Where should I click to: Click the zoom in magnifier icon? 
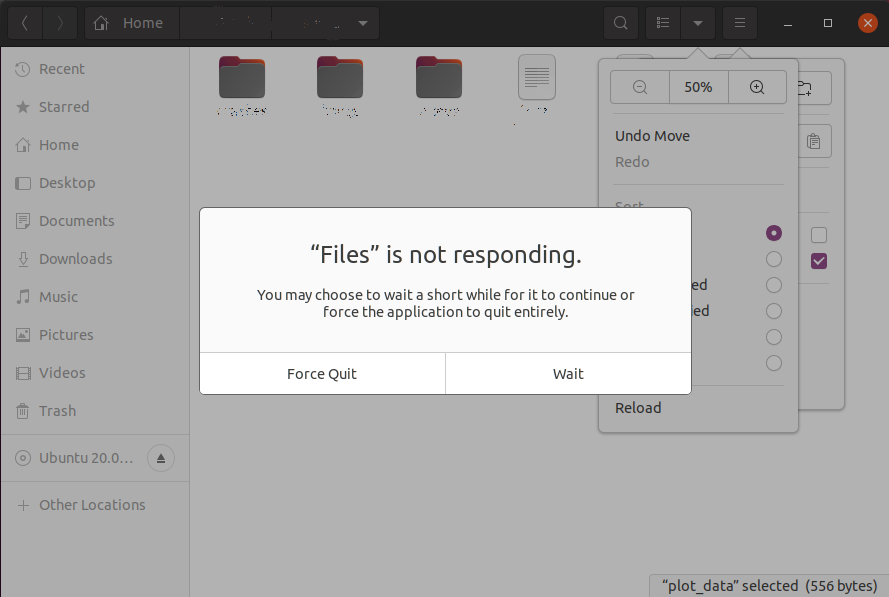point(757,87)
